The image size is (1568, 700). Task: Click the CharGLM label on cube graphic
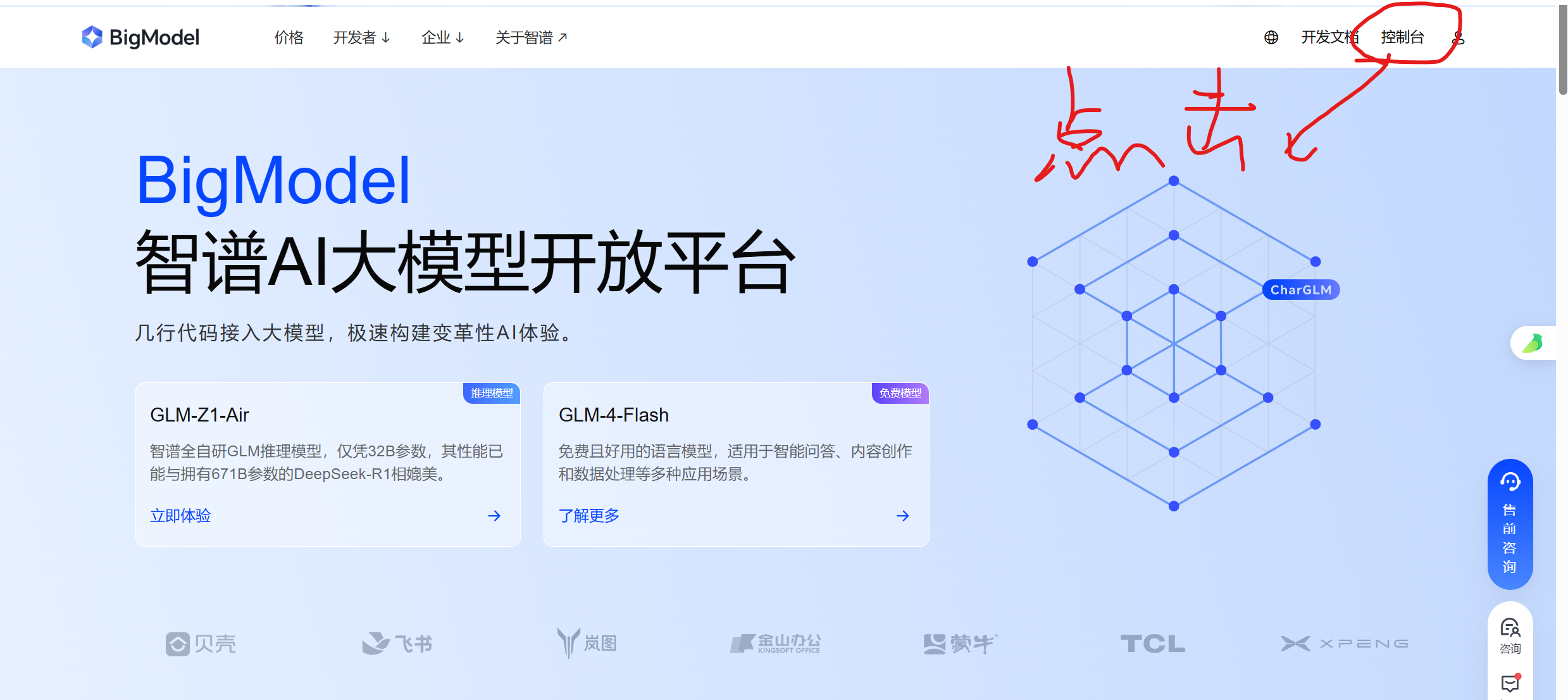tap(1301, 290)
